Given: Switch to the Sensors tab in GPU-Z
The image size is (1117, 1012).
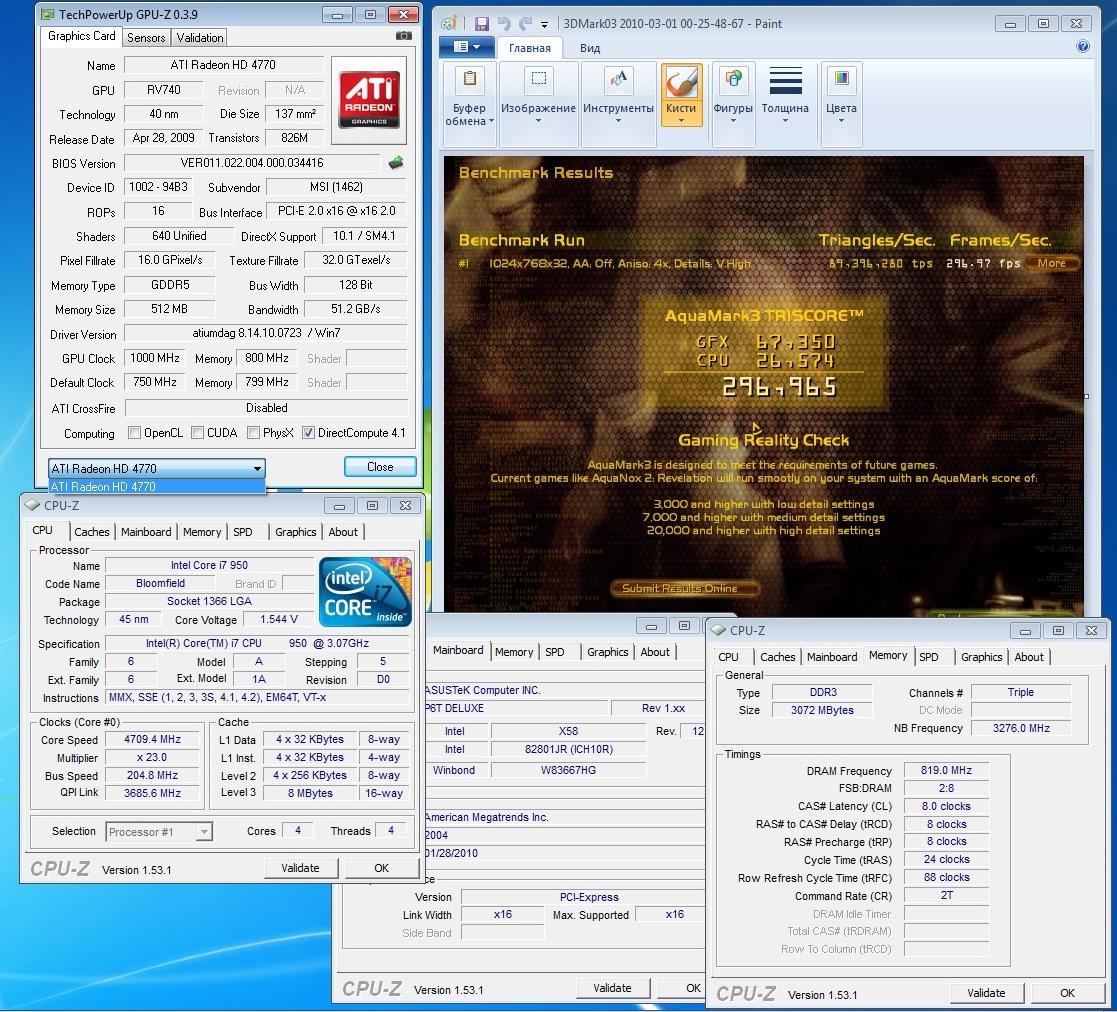Looking at the screenshot, I should pyautogui.click(x=146, y=38).
